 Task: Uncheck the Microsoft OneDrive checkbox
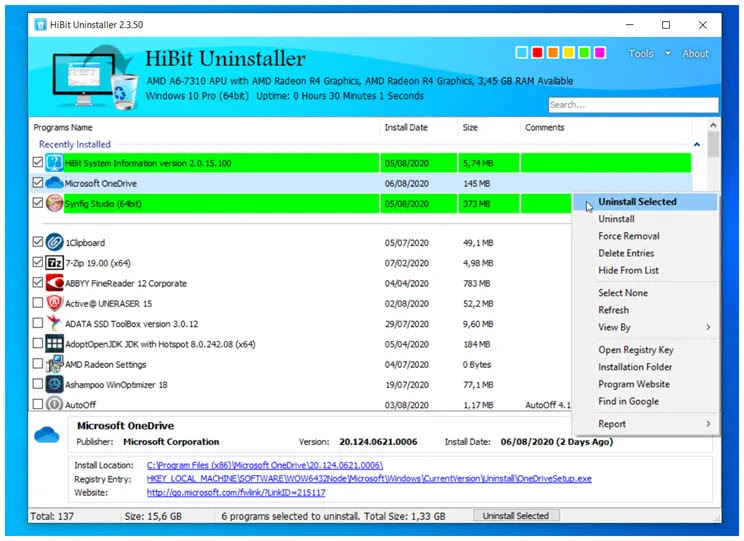[37, 182]
